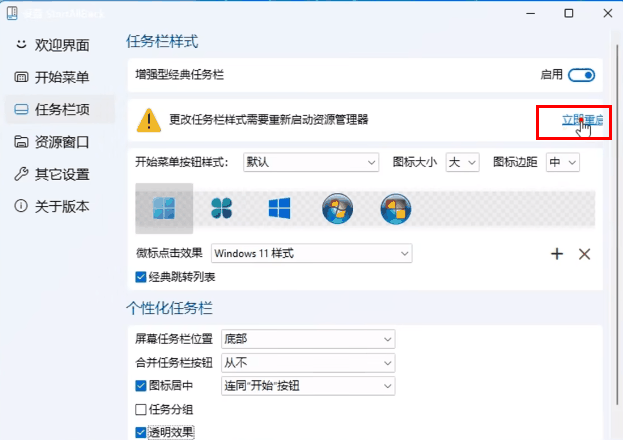Uncheck the 图标居中 checkbox
The width and height of the screenshot is (623, 440).
(x=141, y=386)
